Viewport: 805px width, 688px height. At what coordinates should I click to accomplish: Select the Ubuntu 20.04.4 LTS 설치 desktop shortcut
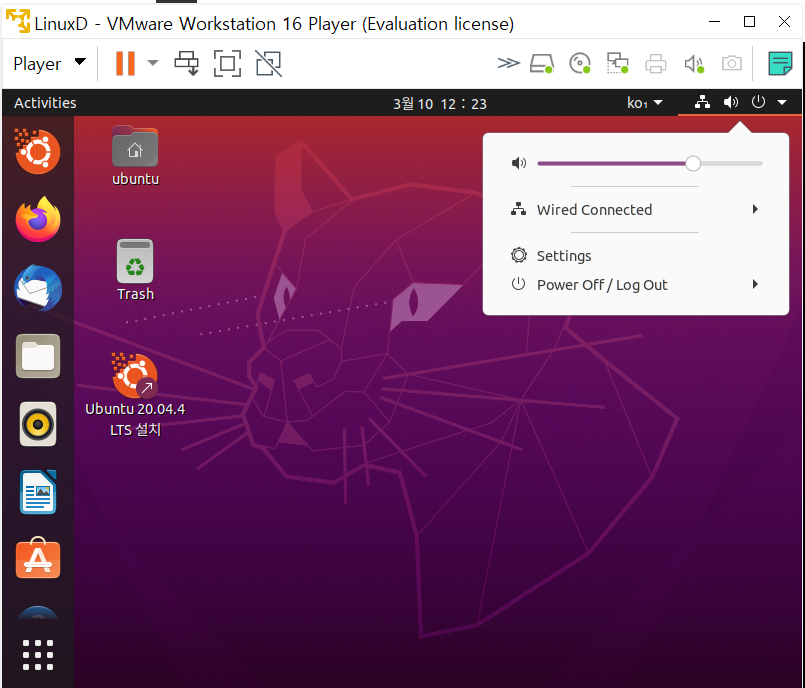click(135, 394)
